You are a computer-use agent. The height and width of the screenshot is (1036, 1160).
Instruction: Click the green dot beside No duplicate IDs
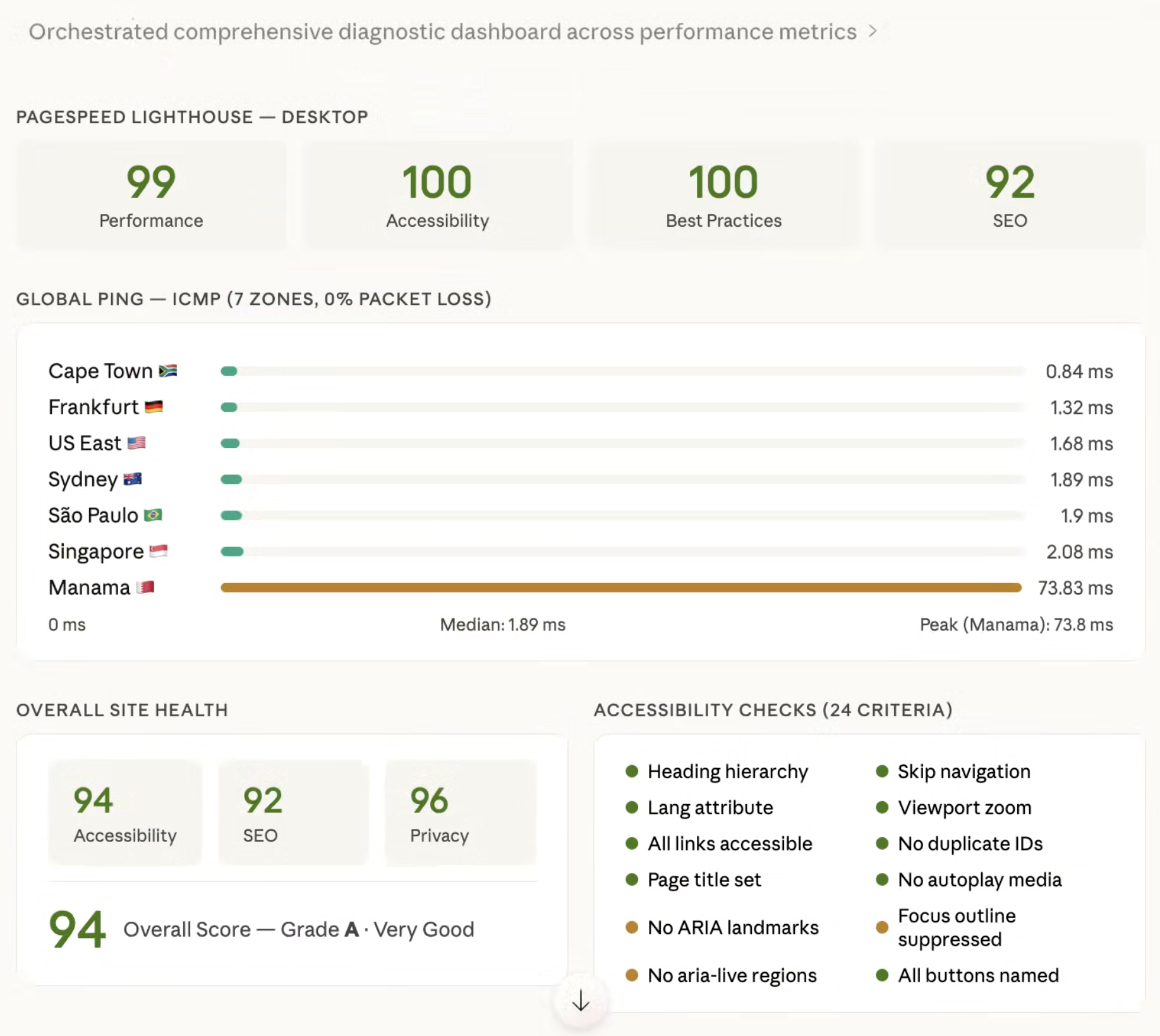883,843
